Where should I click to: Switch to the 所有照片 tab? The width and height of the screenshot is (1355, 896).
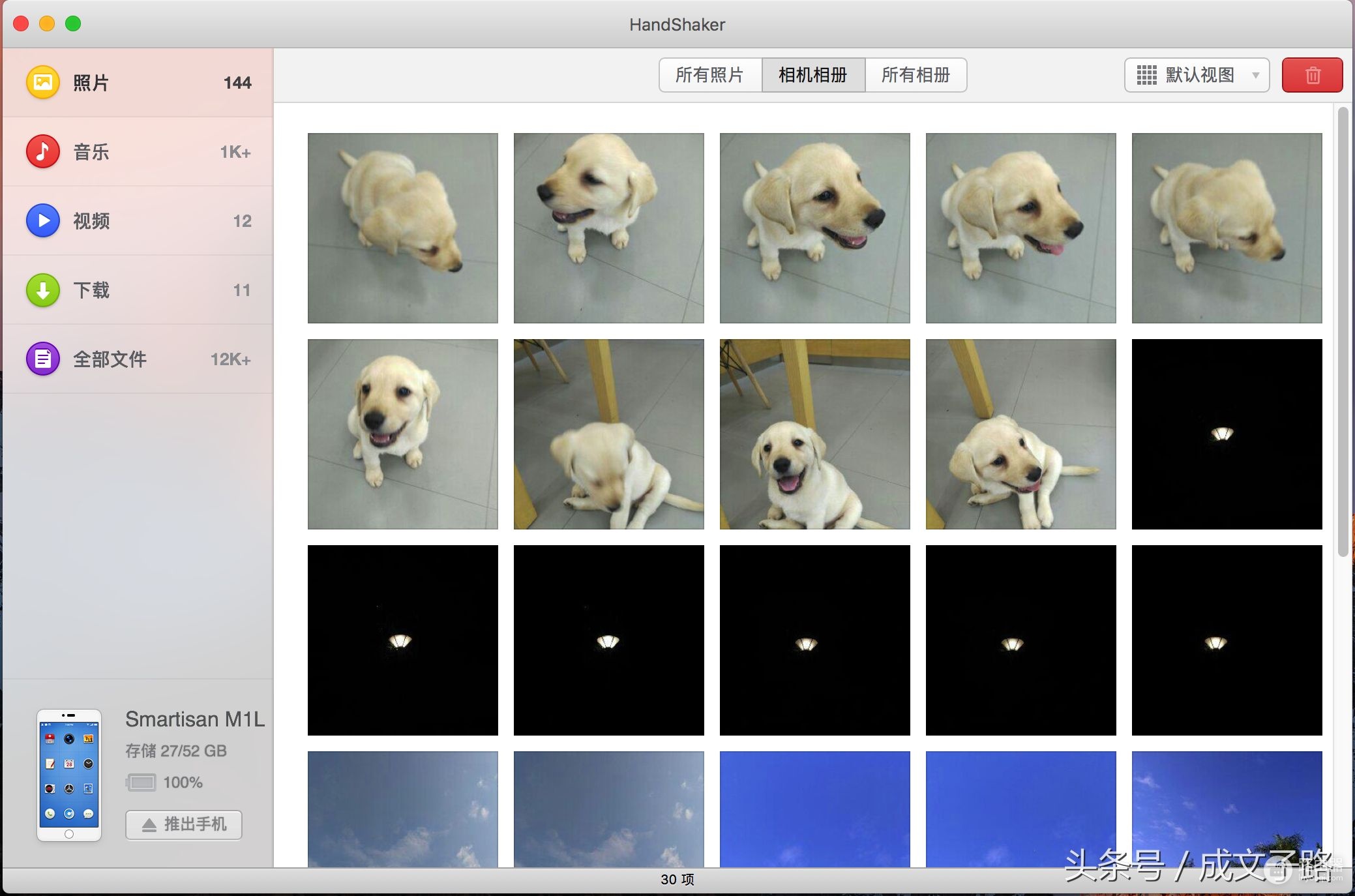pos(710,75)
